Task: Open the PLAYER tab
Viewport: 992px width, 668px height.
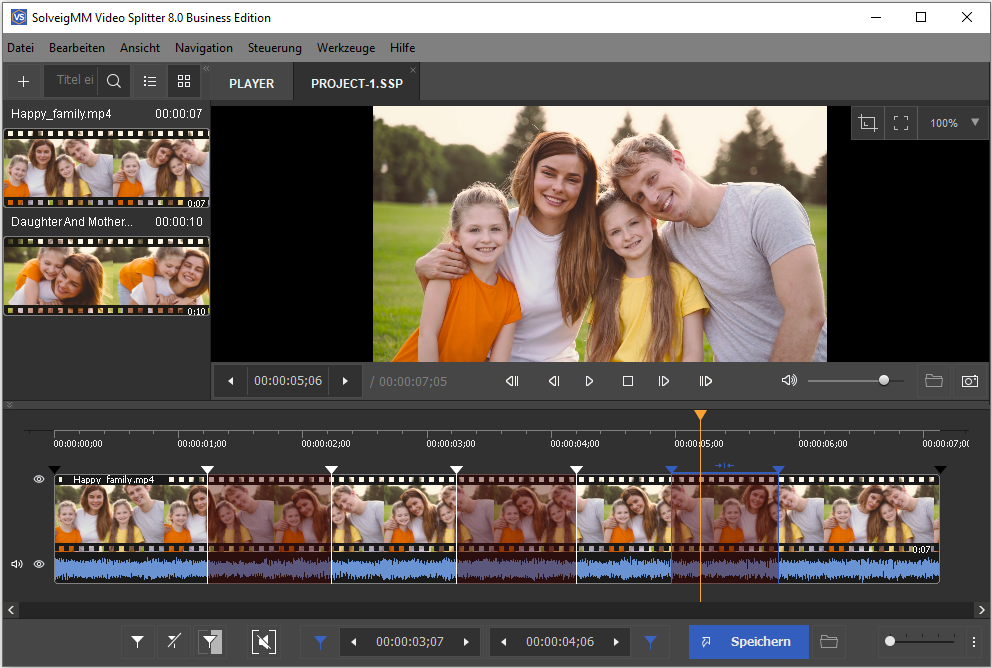Action: point(252,84)
